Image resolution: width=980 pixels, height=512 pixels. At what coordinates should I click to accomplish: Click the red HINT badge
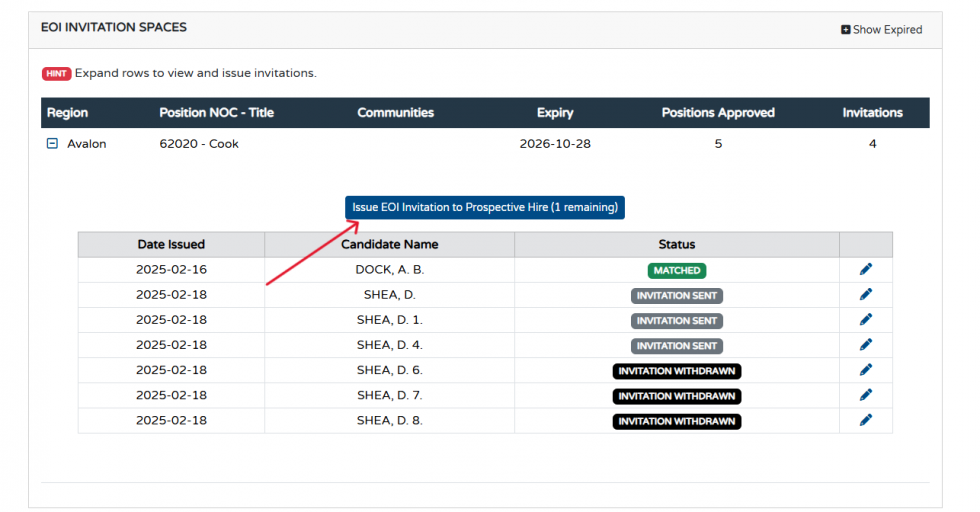click(56, 74)
